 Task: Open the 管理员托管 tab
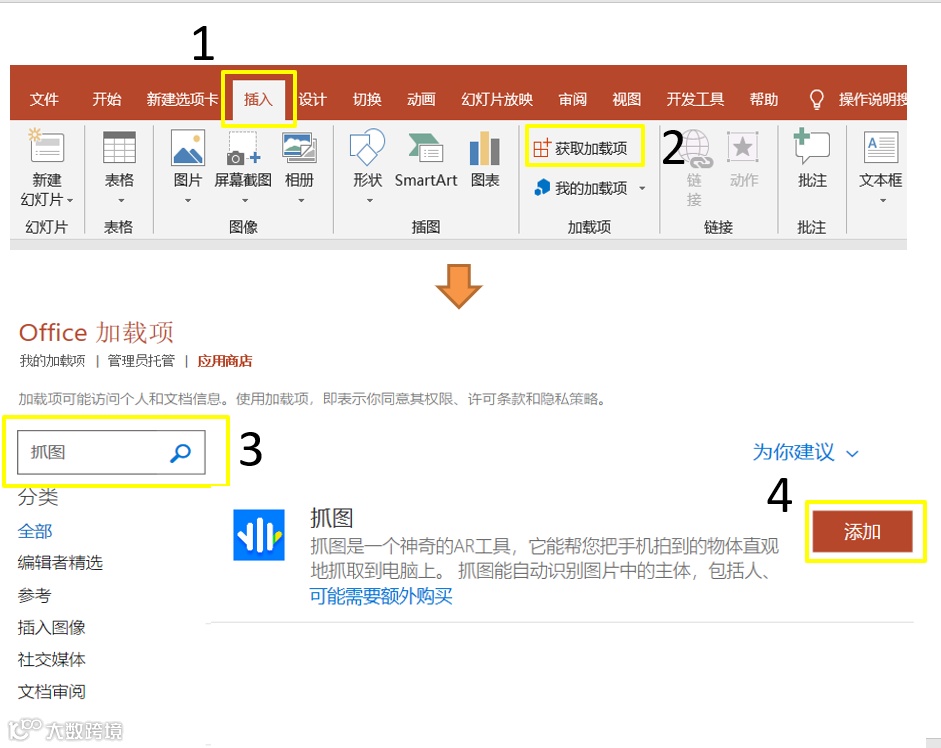pyautogui.click(x=141, y=361)
